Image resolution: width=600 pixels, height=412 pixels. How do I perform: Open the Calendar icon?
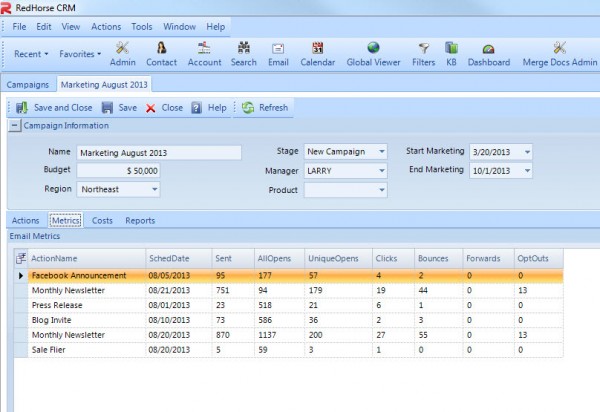(318, 48)
